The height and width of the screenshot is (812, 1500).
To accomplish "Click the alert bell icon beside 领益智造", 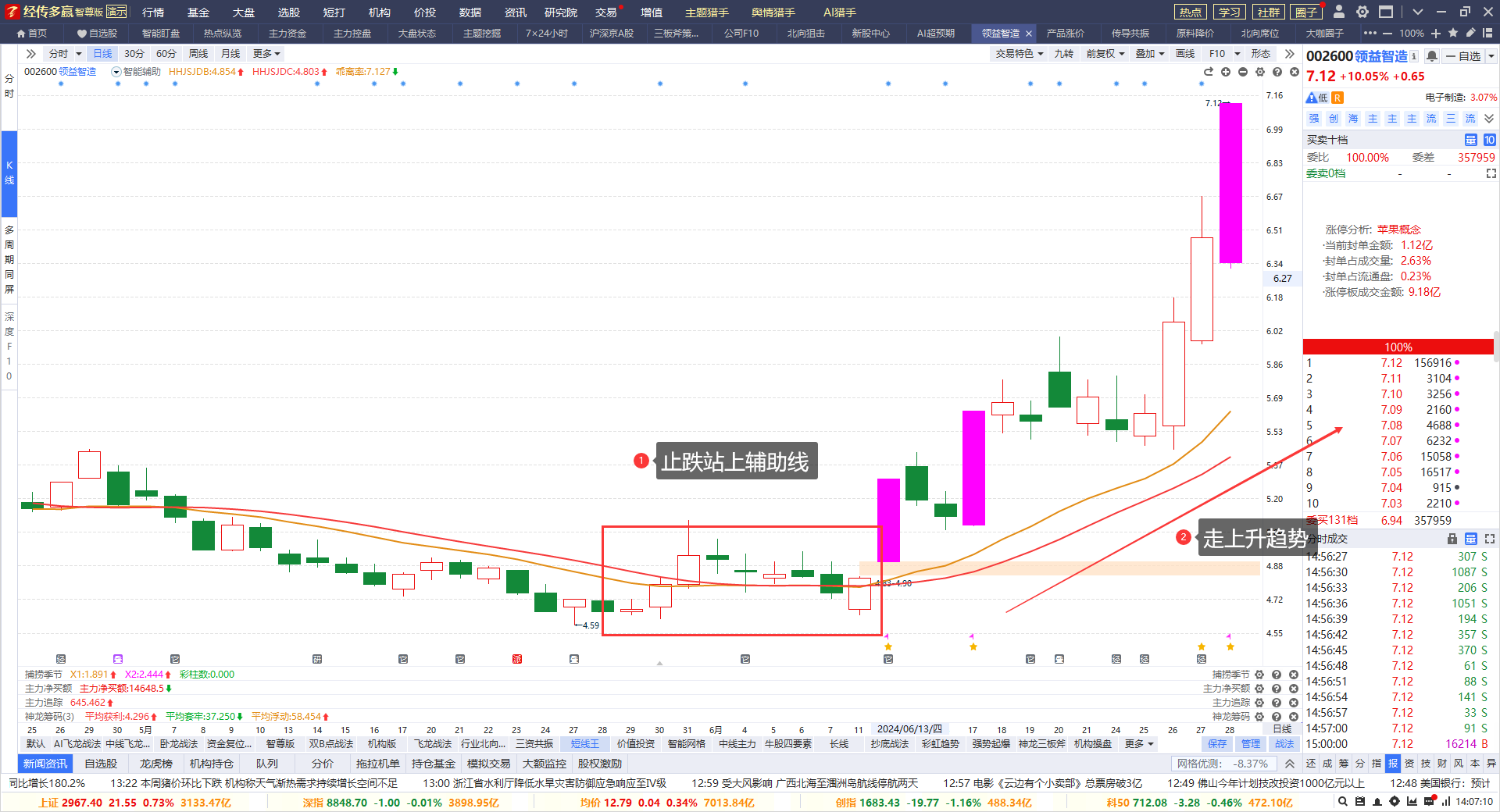I will (x=1432, y=56).
